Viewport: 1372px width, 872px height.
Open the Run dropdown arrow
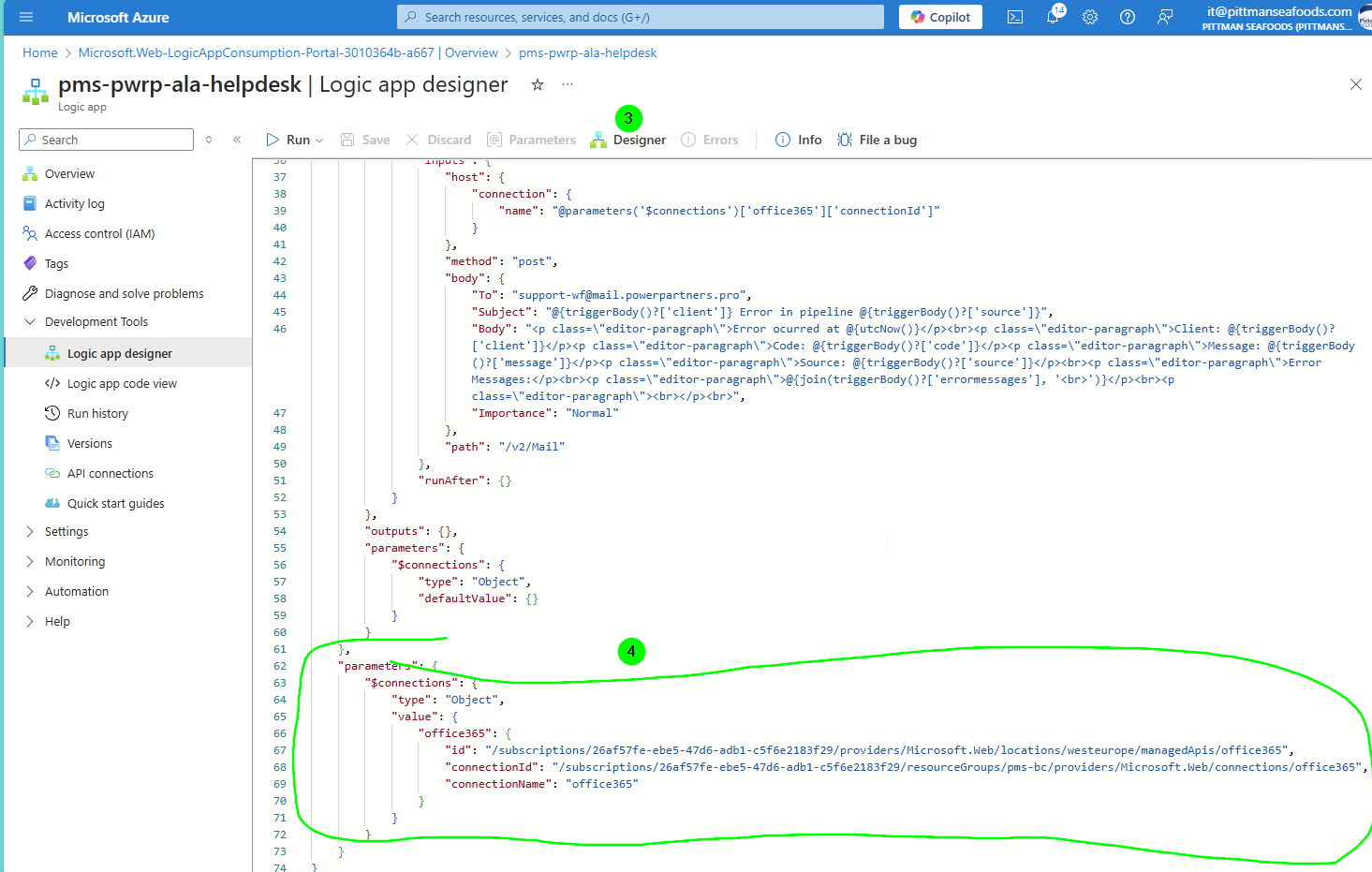point(319,140)
